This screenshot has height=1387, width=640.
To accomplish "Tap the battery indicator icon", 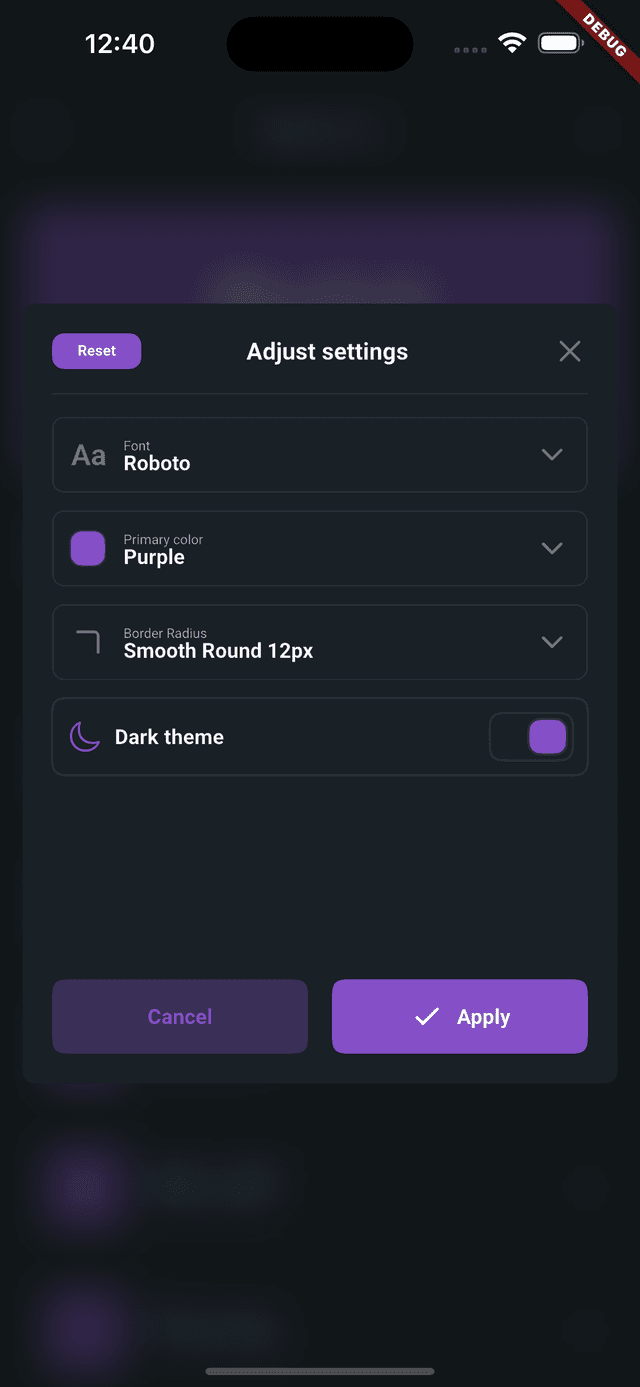I will [560, 44].
